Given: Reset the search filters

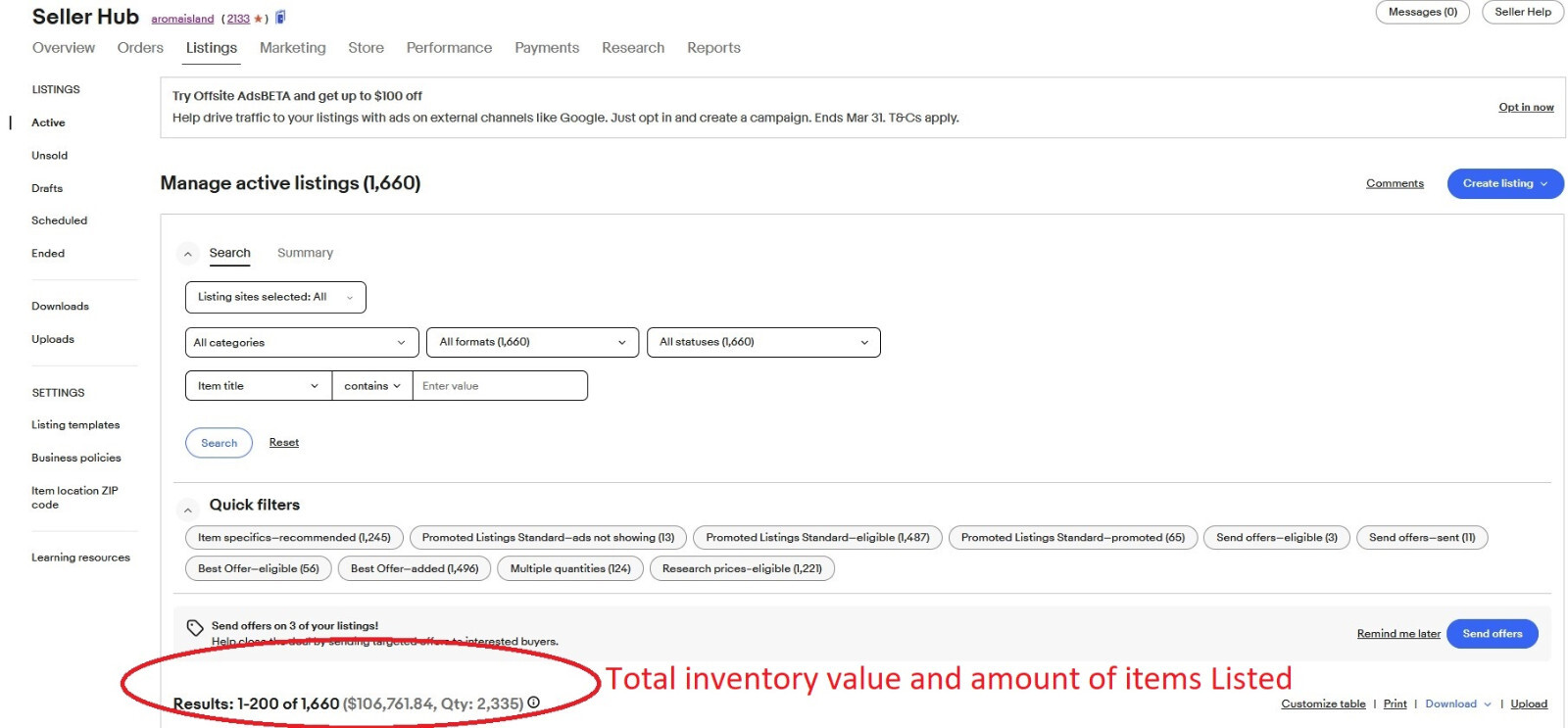Looking at the screenshot, I should click(284, 443).
